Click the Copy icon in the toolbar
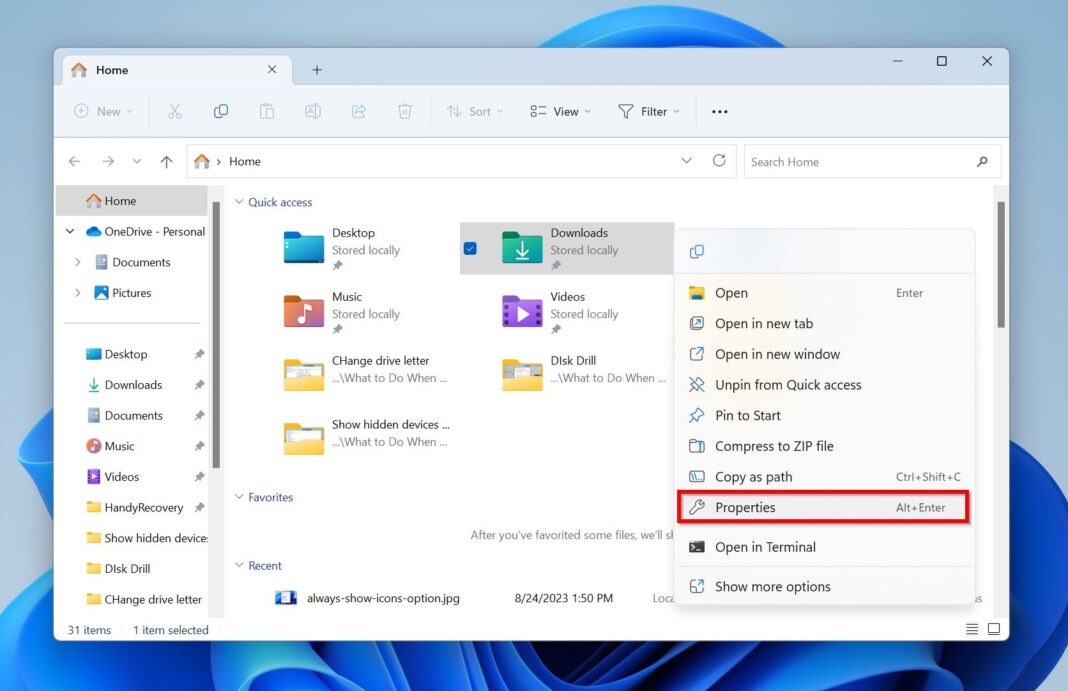The width and height of the screenshot is (1068, 691). 221,111
